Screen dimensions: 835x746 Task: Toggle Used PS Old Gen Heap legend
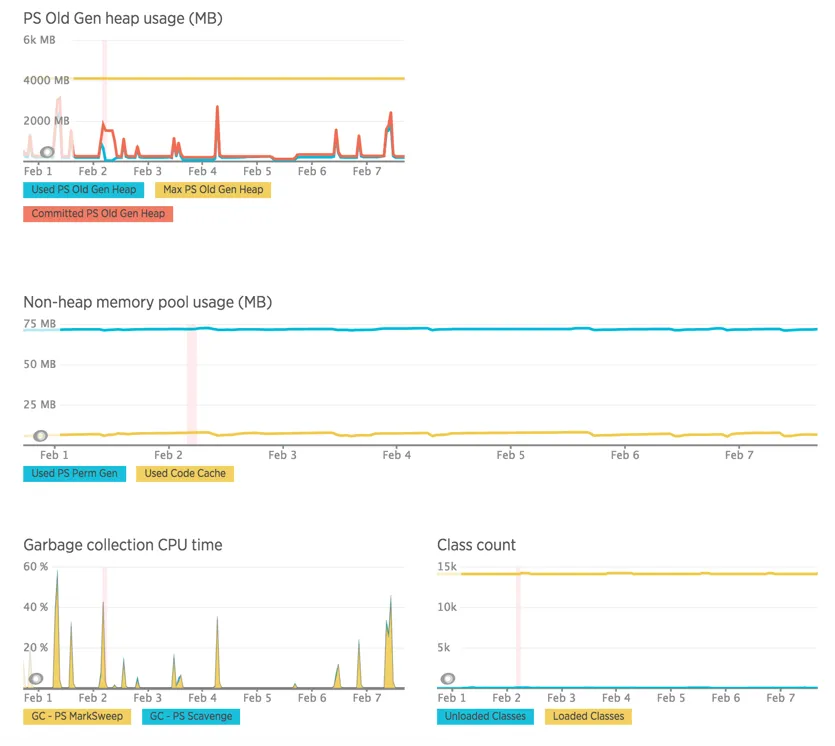coord(84,190)
